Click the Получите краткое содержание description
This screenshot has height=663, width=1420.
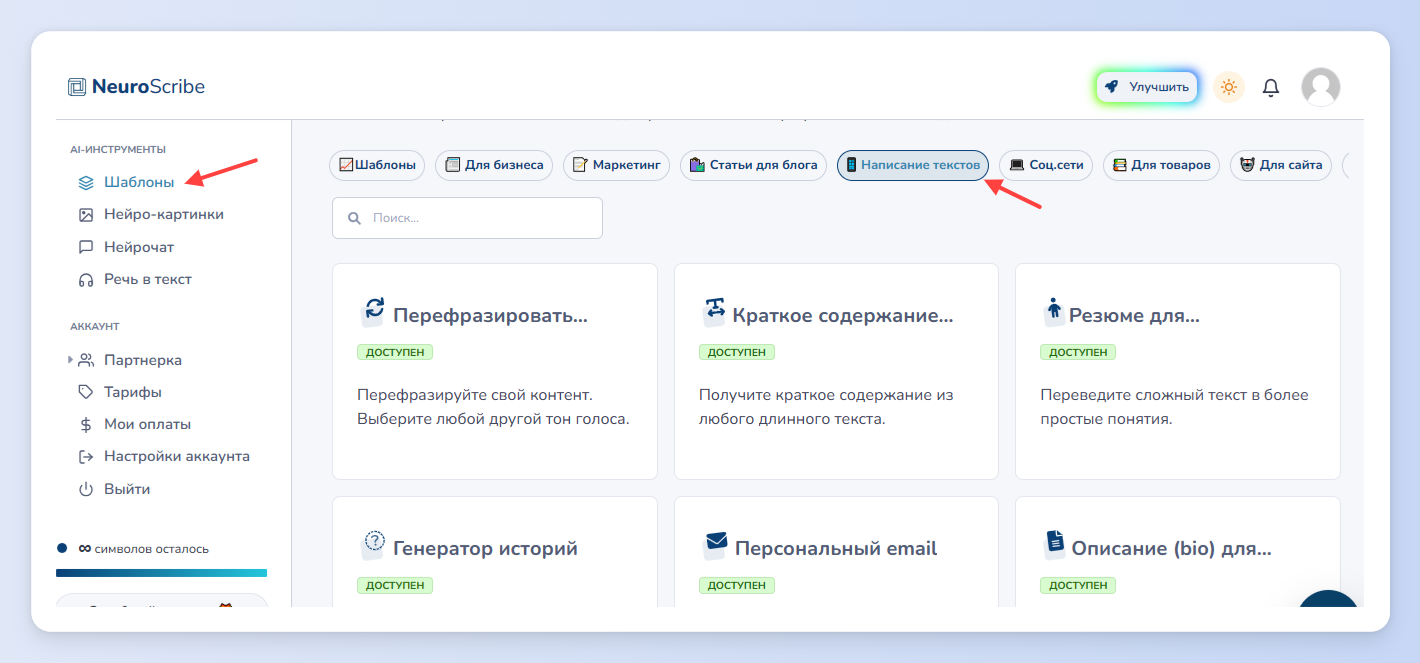click(826, 407)
